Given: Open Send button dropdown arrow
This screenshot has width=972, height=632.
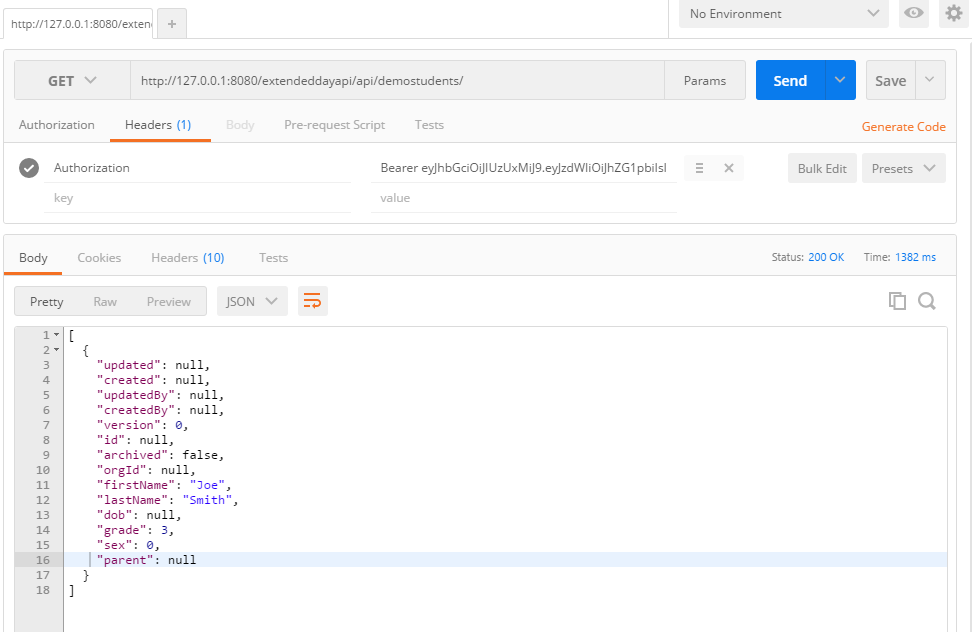Looking at the screenshot, I should pyautogui.click(x=840, y=80).
